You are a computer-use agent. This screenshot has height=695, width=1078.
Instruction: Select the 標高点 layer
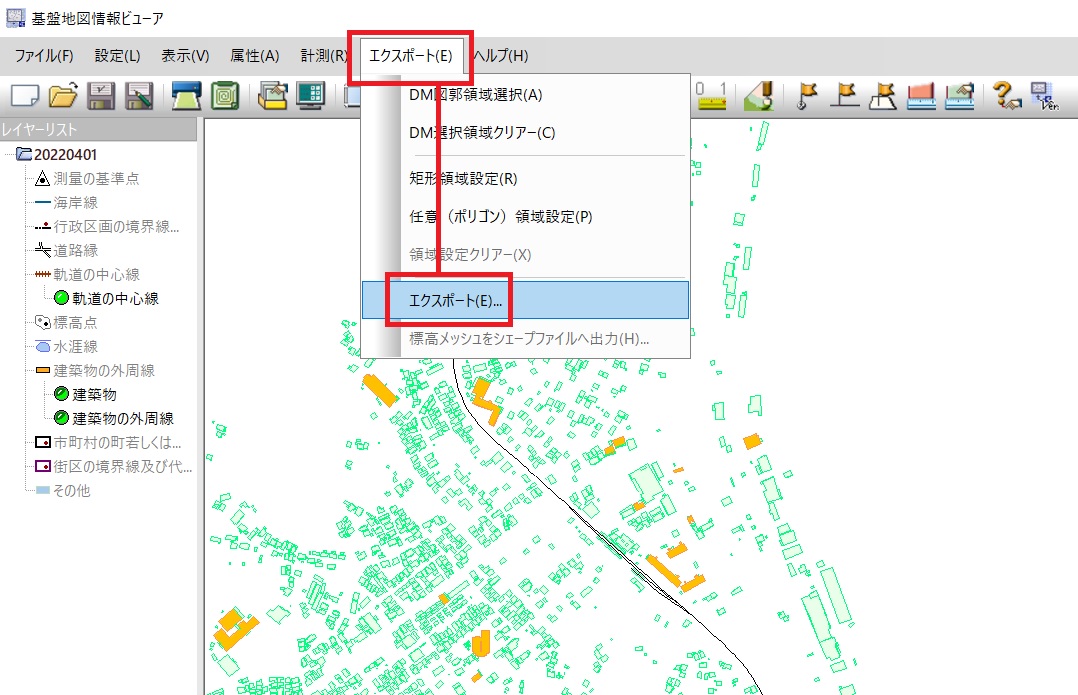75,322
